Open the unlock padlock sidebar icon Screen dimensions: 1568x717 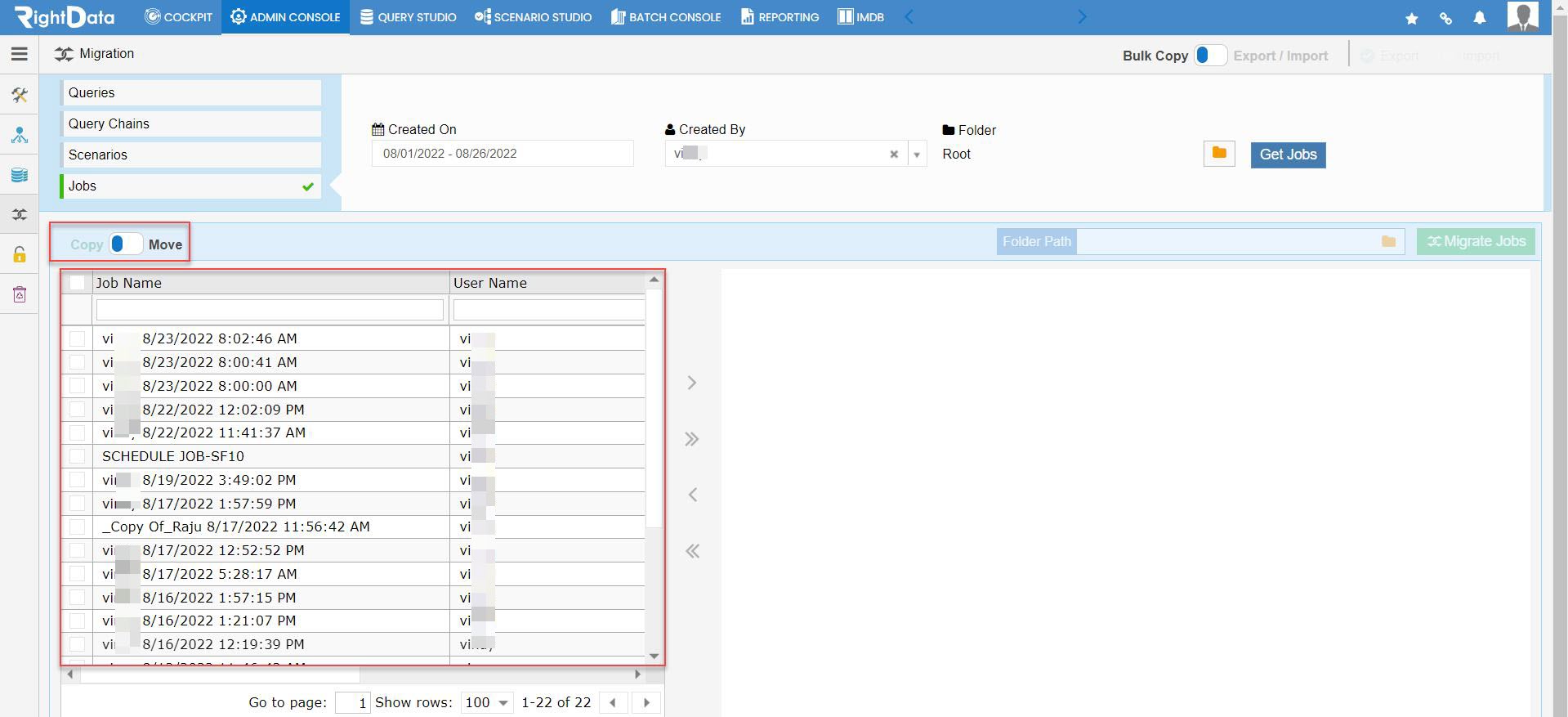tap(20, 254)
